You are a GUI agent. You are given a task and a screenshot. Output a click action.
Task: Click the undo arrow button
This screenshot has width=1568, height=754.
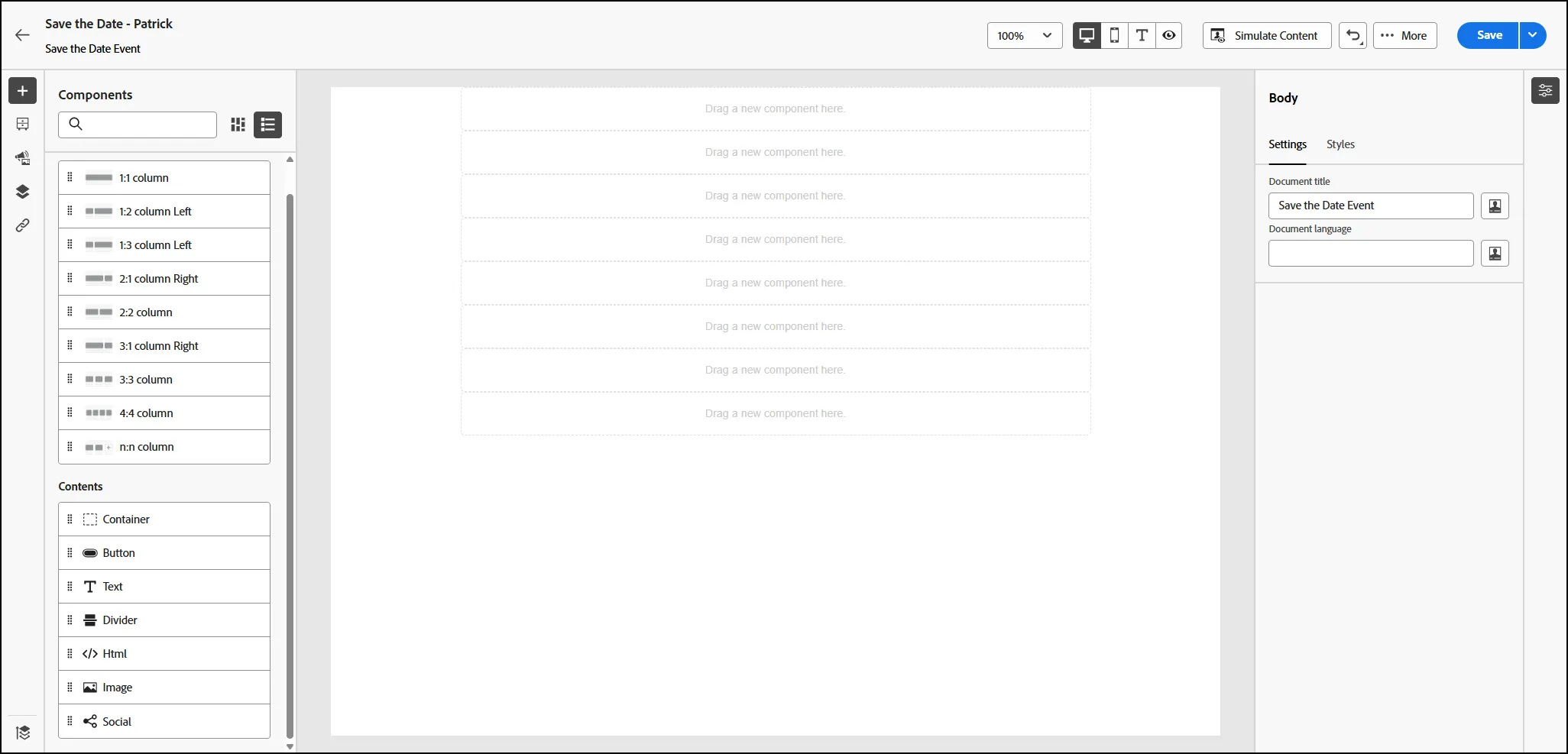[x=1353, y=36]
